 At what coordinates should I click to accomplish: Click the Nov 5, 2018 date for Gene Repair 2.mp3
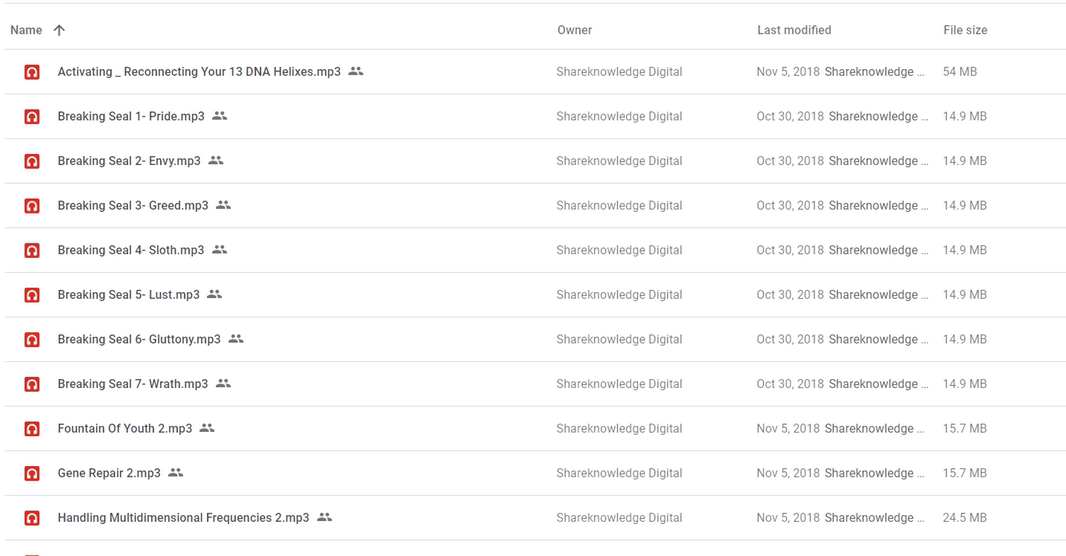[788, 473]
